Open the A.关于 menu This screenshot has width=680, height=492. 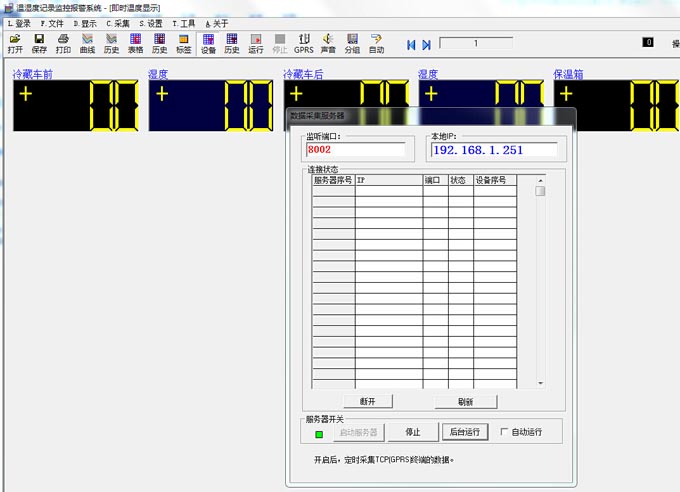tap(217, 23)
